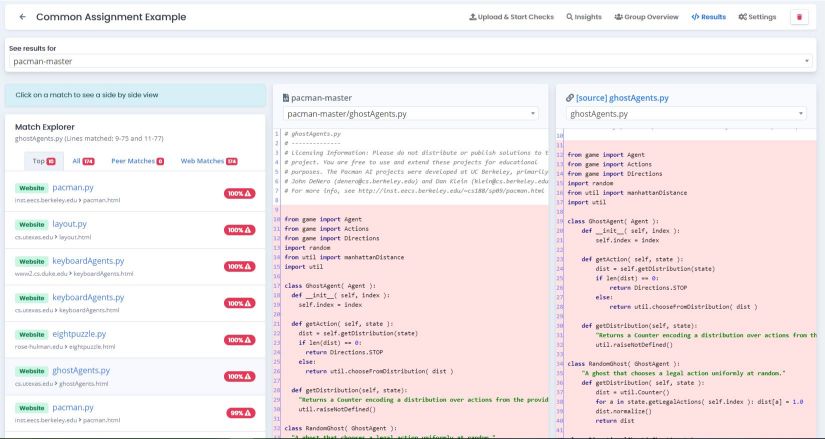The height and width of the screenshot is (439, 825).
Task: Click the red count badge on Top tab
Action: [51, 162]
